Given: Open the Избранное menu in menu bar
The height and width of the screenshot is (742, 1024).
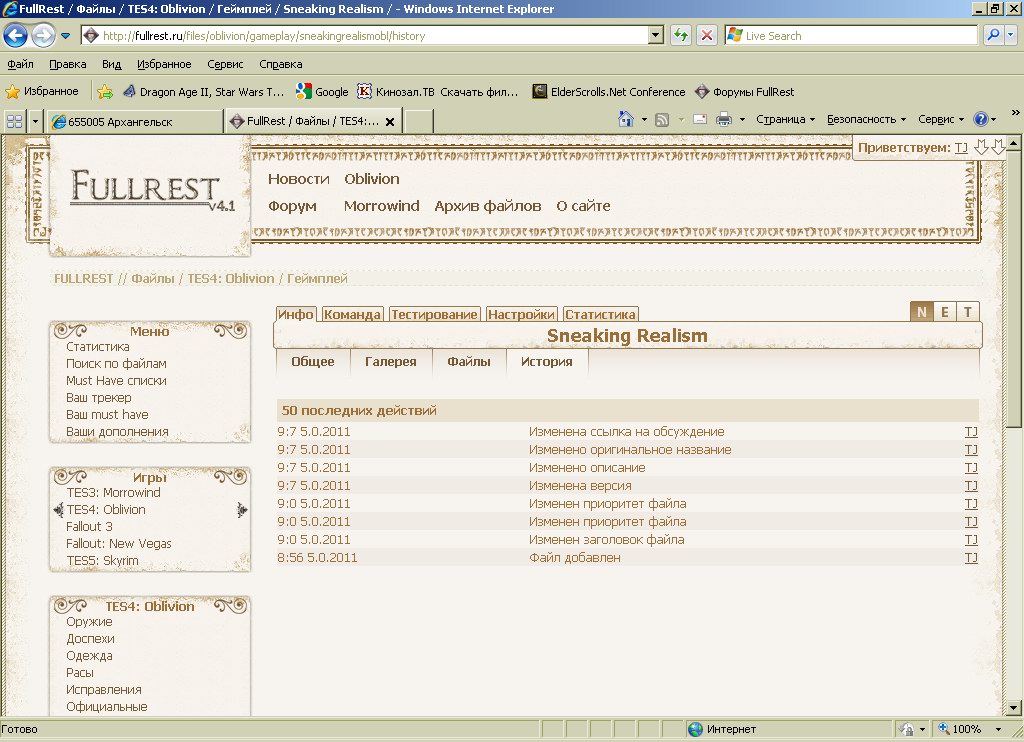Looking at the screenshot, I should 164,64.
